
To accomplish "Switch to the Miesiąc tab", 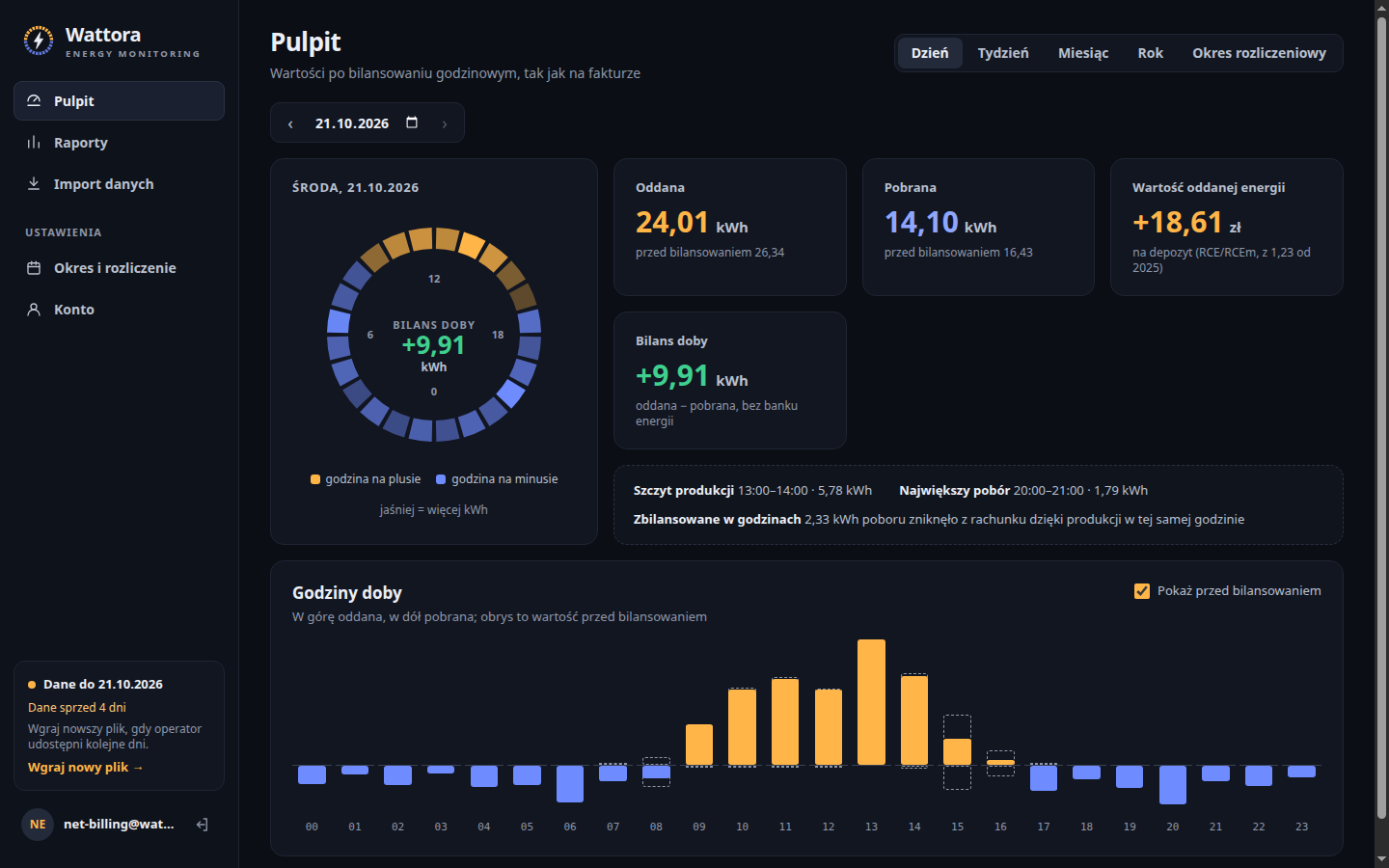I will [x=1083, y=53].
